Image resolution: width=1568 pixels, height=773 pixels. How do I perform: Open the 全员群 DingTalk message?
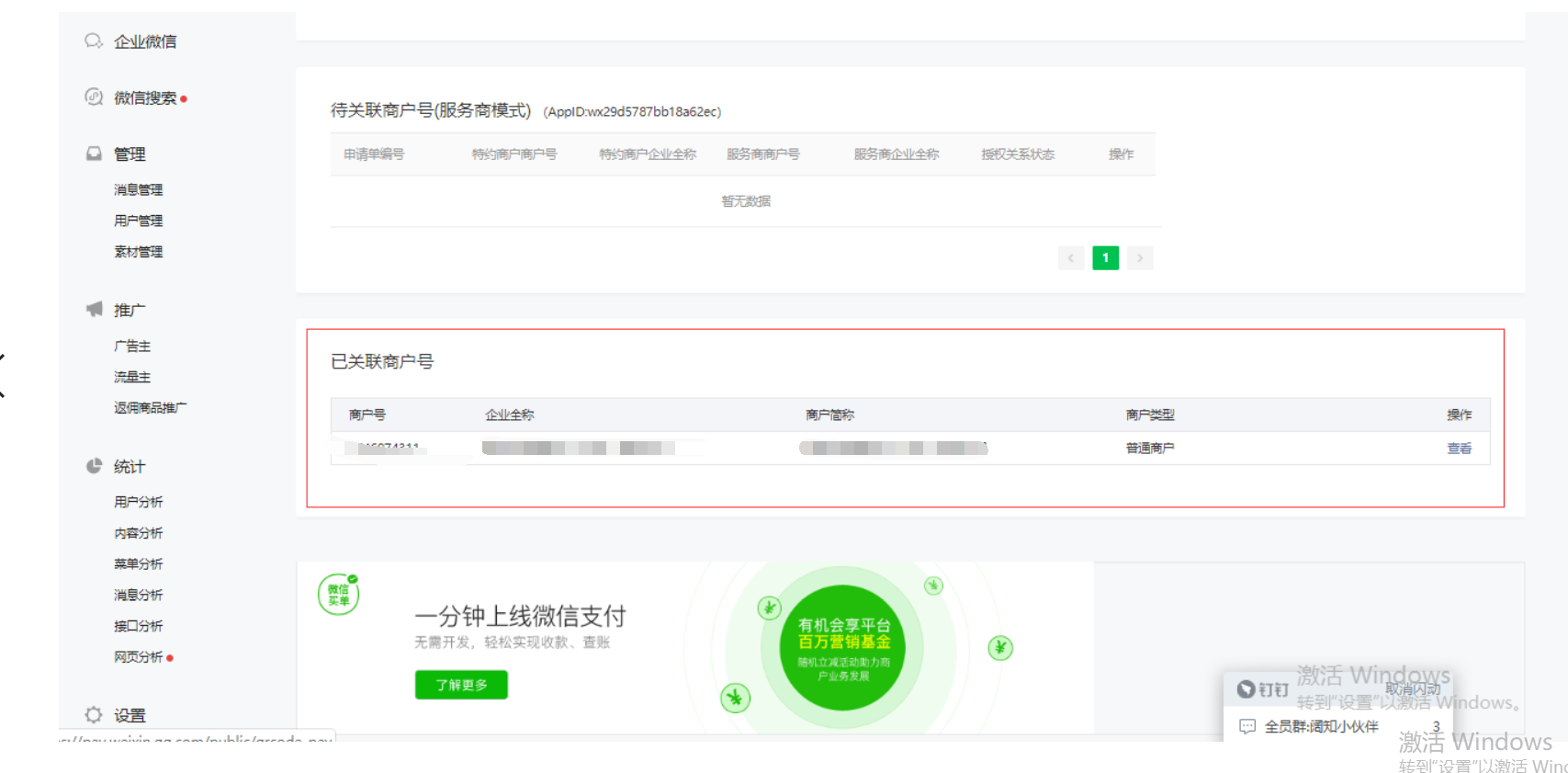pos(1320,726)
